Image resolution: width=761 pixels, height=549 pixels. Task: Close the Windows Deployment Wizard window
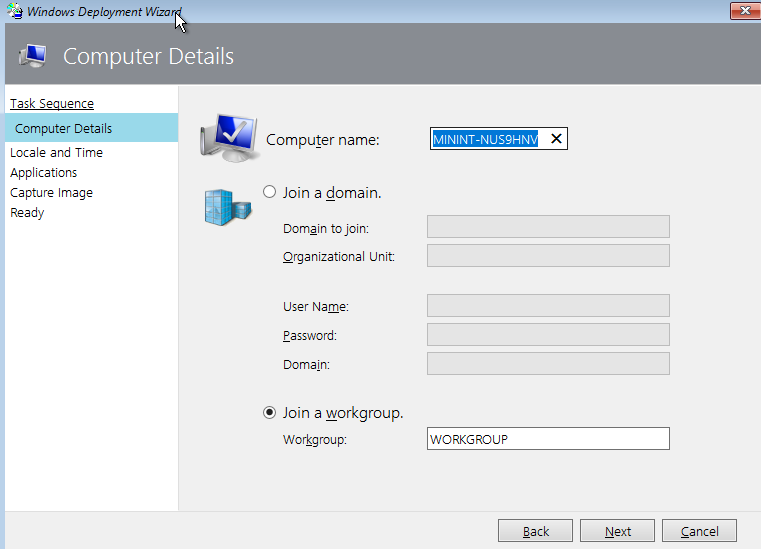[744, 11]
